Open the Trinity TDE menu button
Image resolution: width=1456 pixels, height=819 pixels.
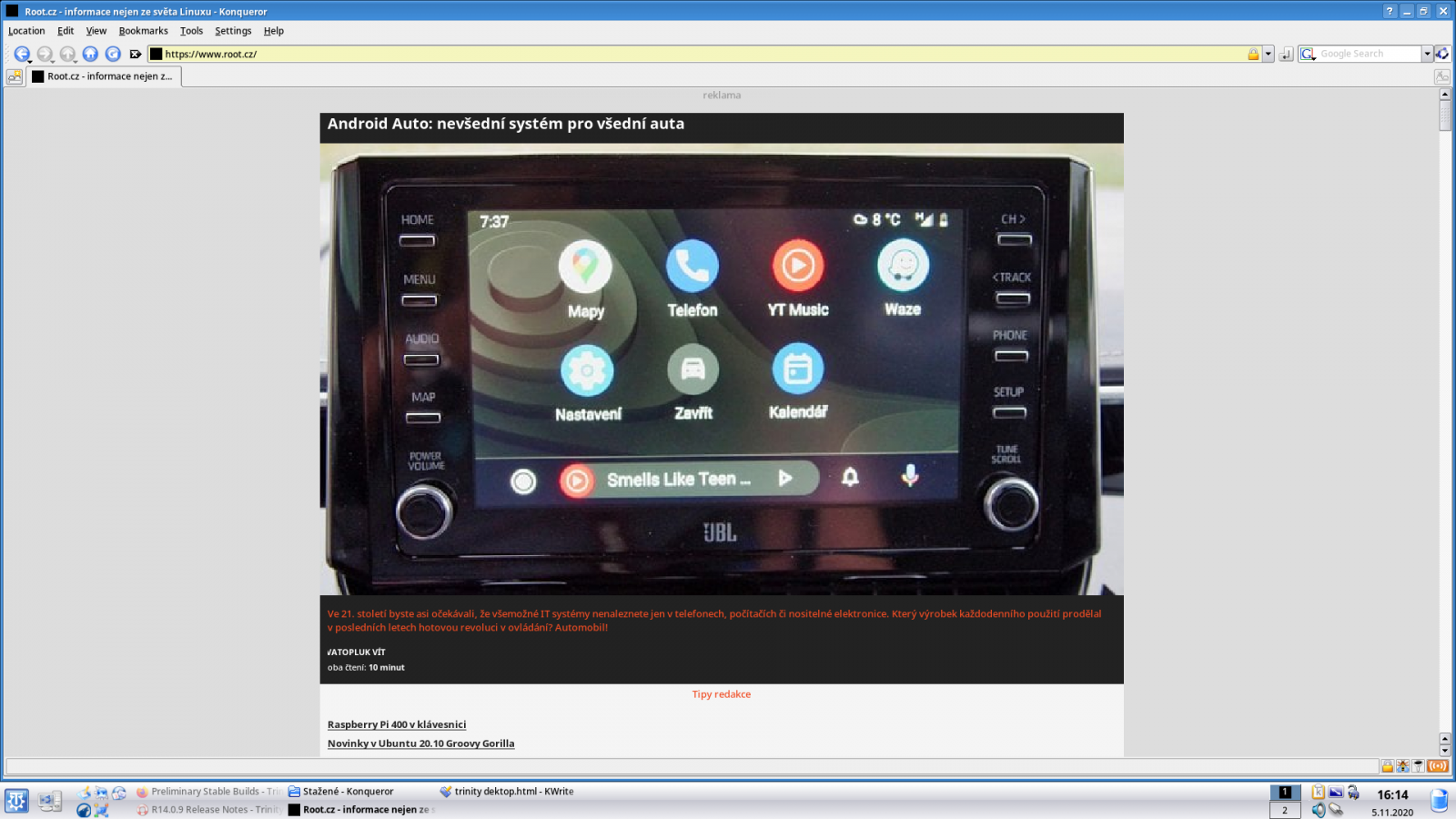point(16,800)
